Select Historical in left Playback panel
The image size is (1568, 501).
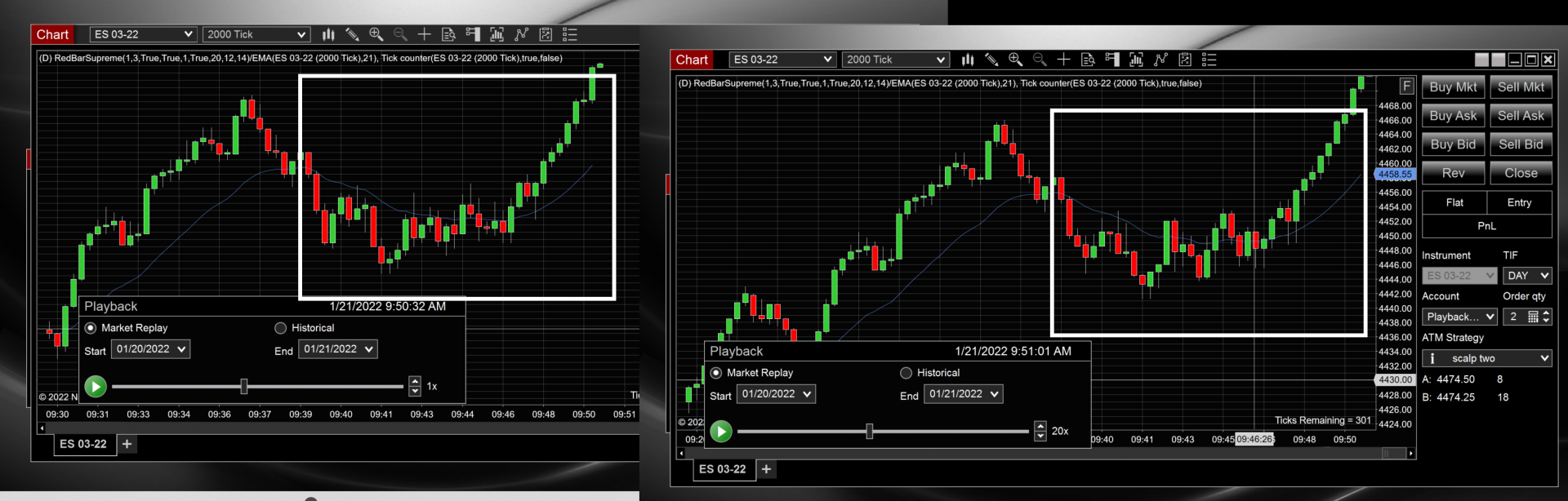click(280, 328)
